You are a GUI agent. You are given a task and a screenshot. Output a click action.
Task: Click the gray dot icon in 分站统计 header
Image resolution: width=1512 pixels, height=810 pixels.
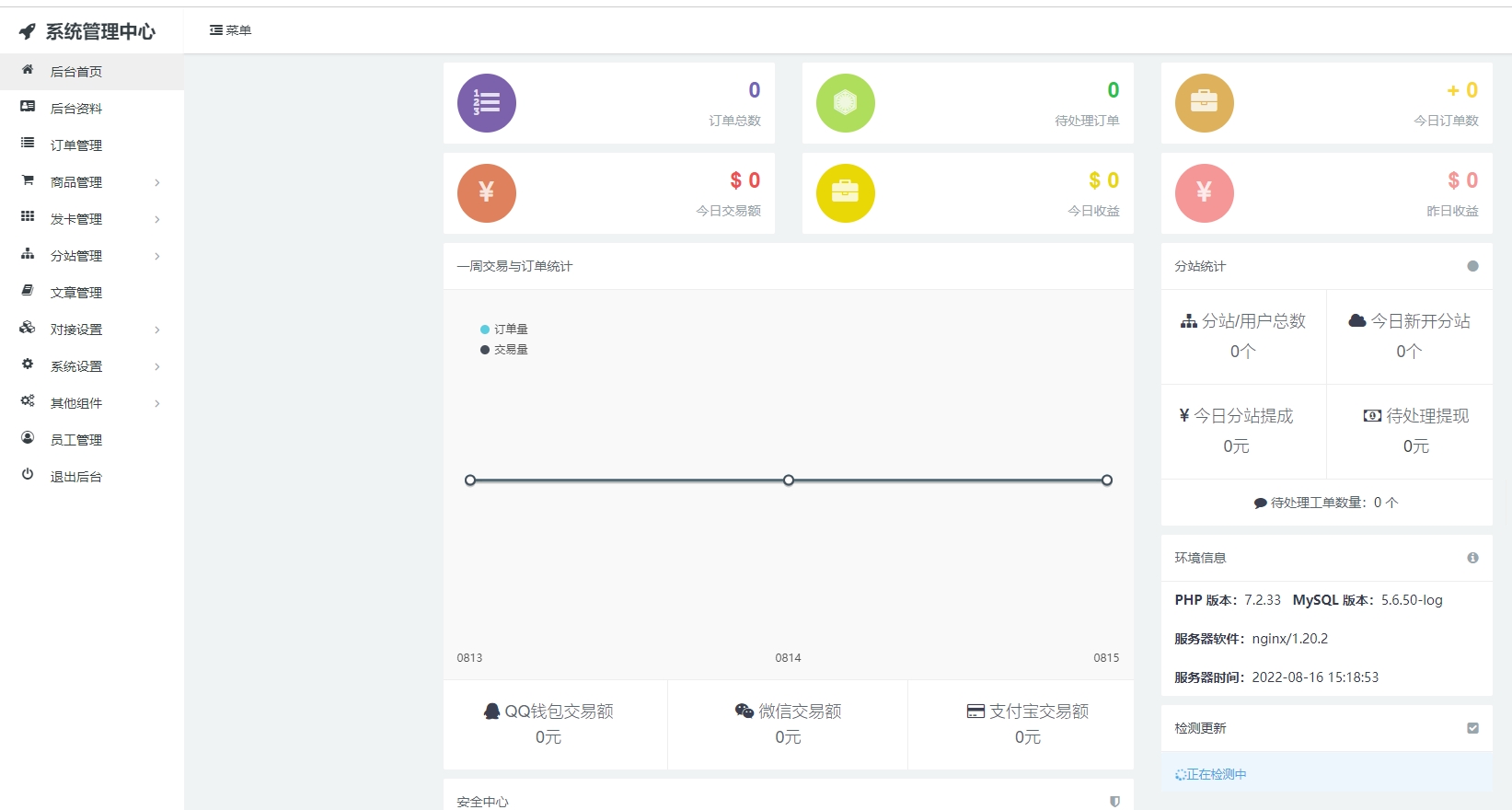click(1472, 266)
